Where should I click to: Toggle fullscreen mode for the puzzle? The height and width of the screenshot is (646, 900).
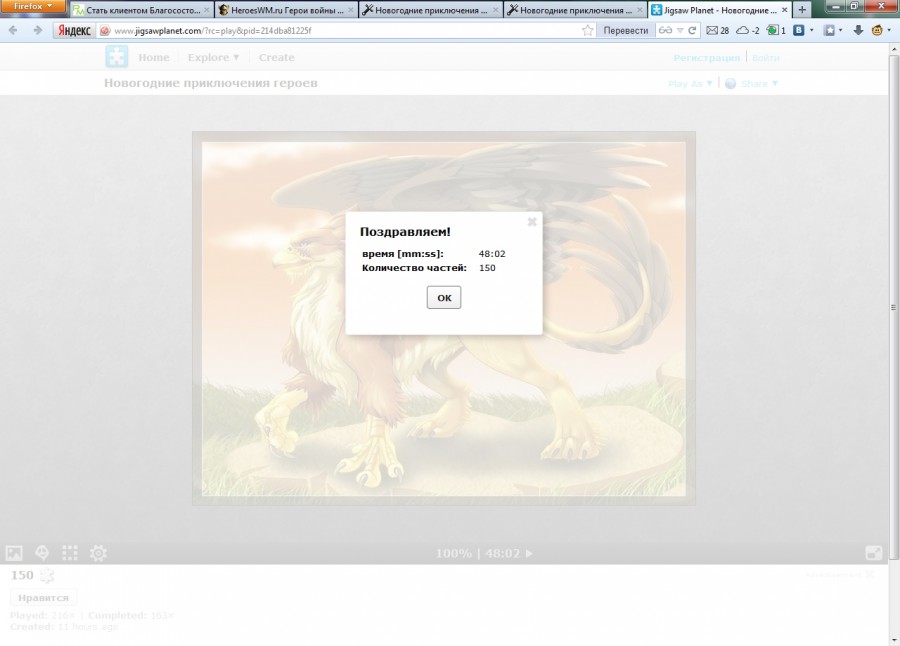coord(873,553)
